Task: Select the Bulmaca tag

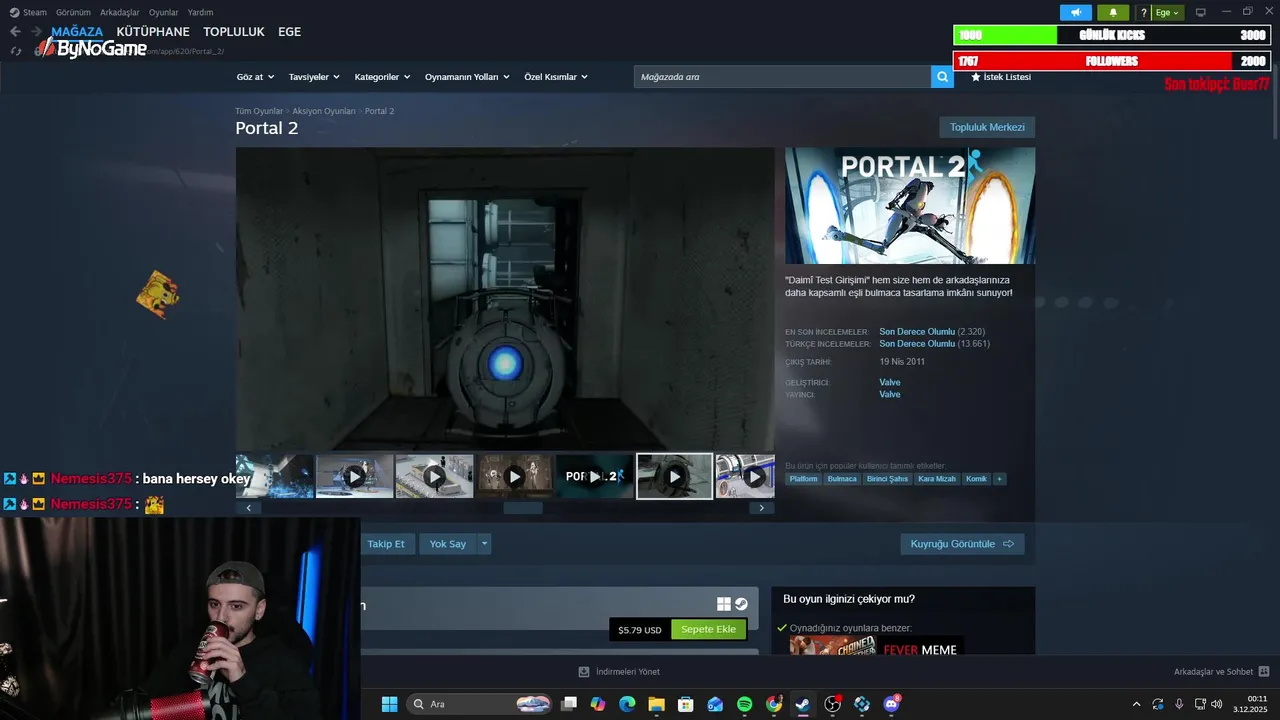Action: click(842, 479)
